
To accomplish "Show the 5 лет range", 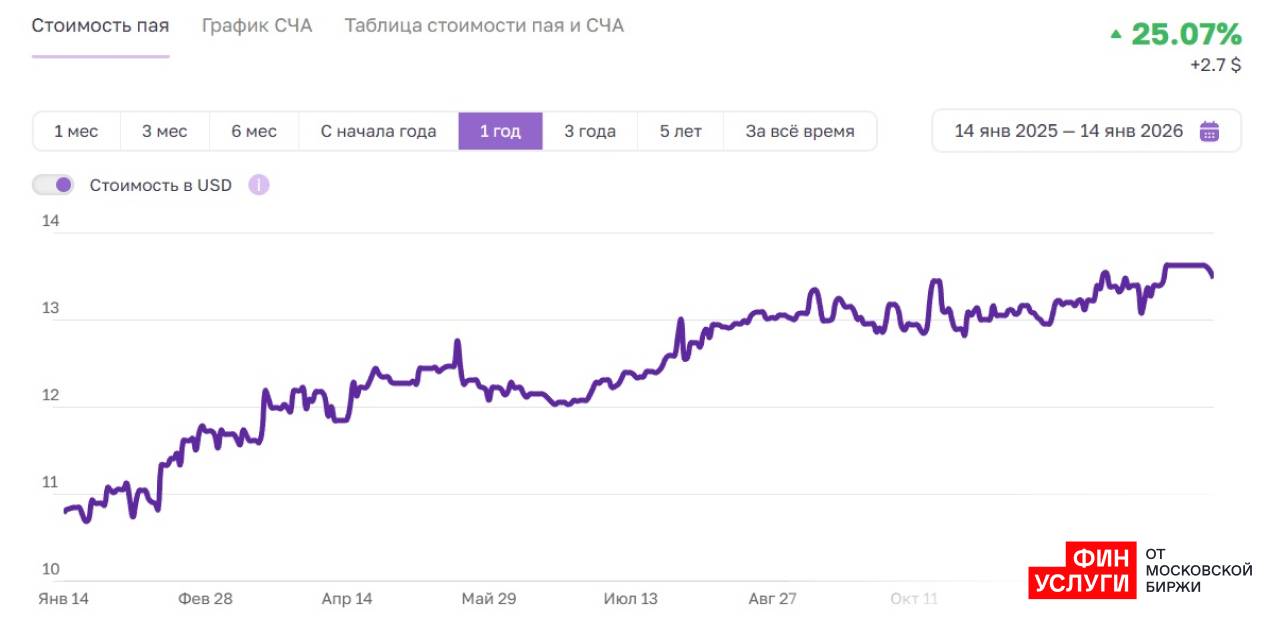I will point(681,131).
